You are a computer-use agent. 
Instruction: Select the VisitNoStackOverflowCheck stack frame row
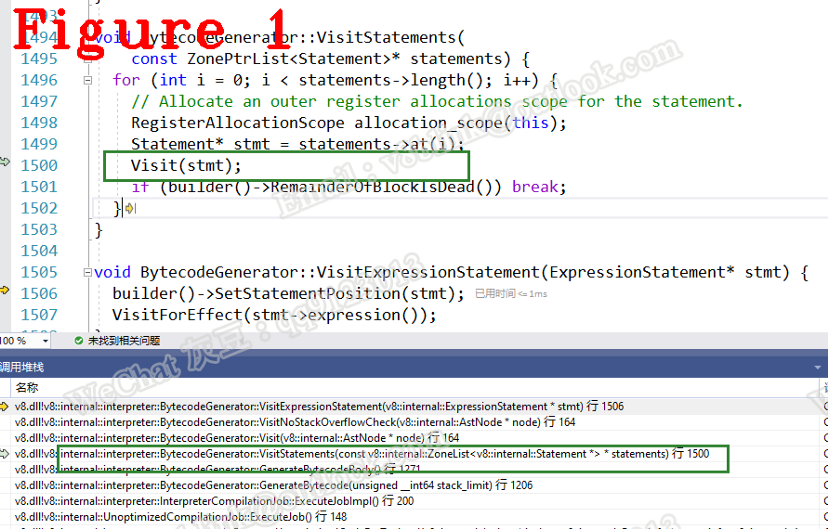tap(414, 422)
